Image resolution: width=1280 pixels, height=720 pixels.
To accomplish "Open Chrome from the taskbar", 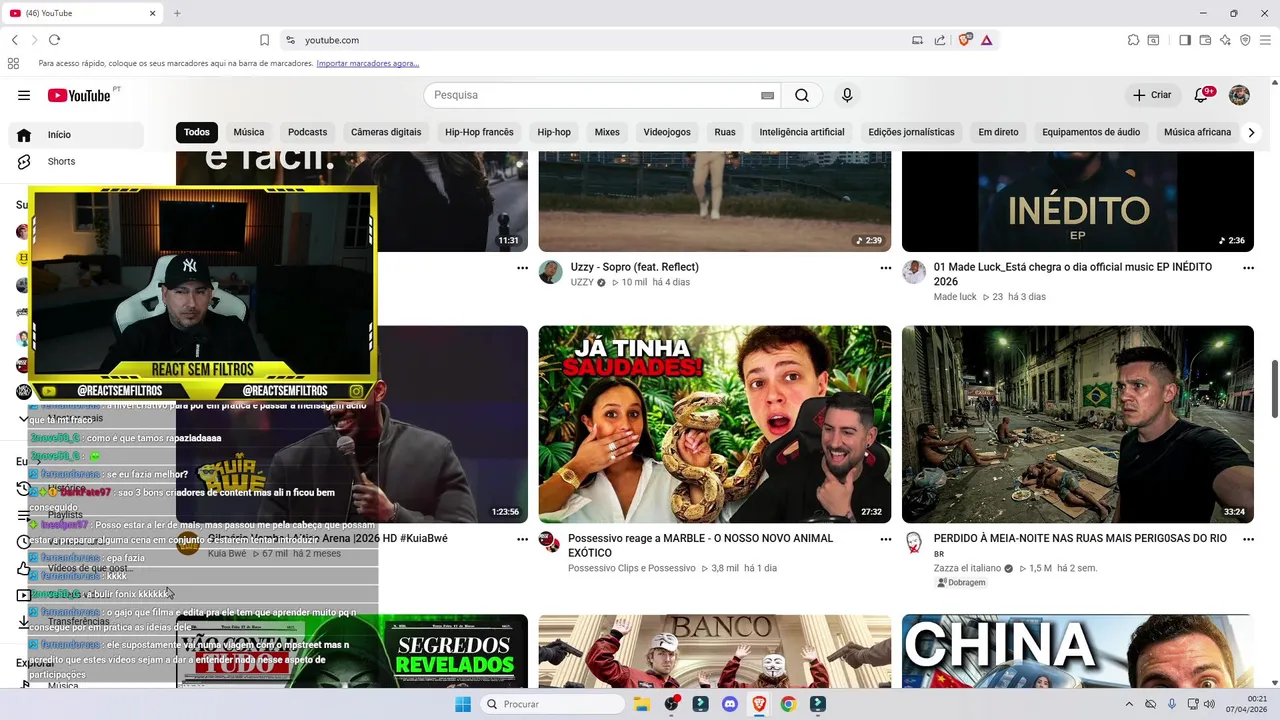I will (788, 704).
